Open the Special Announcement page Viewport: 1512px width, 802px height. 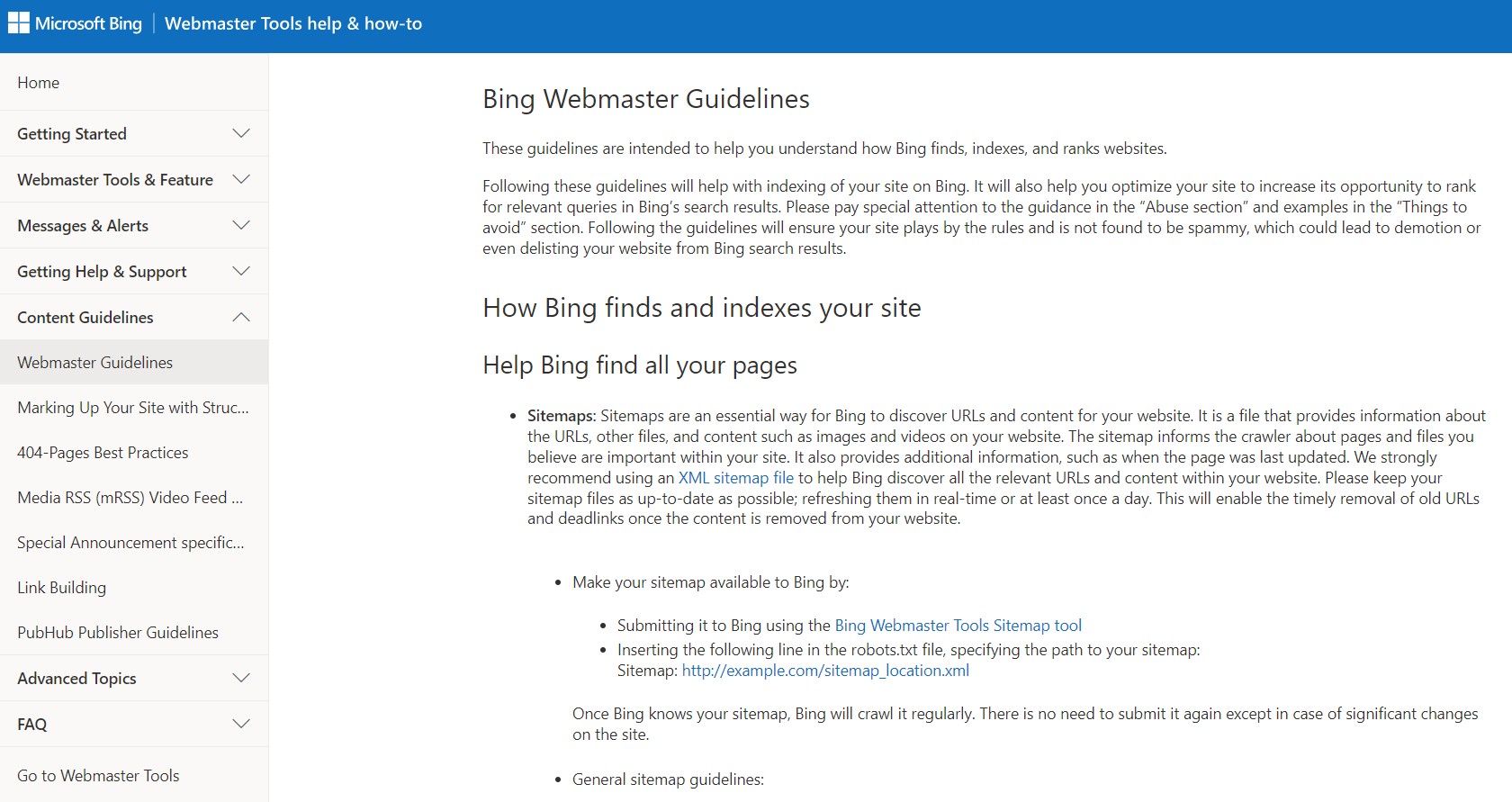tap(130, 542)
